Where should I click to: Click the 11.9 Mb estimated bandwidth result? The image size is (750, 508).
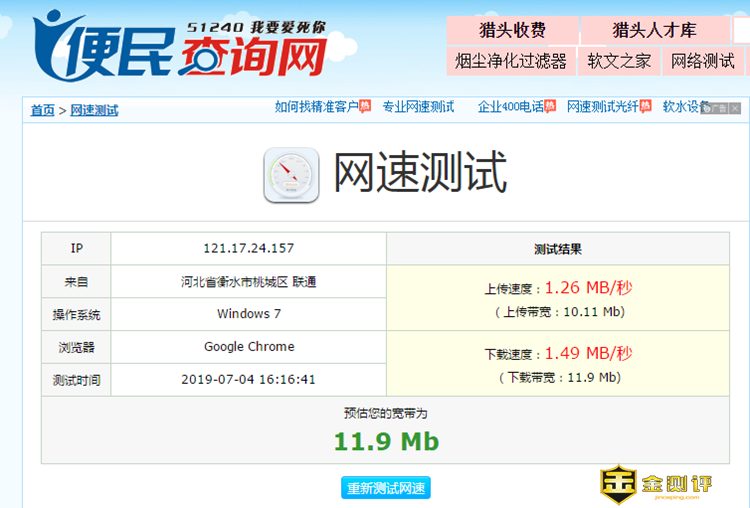386,441
